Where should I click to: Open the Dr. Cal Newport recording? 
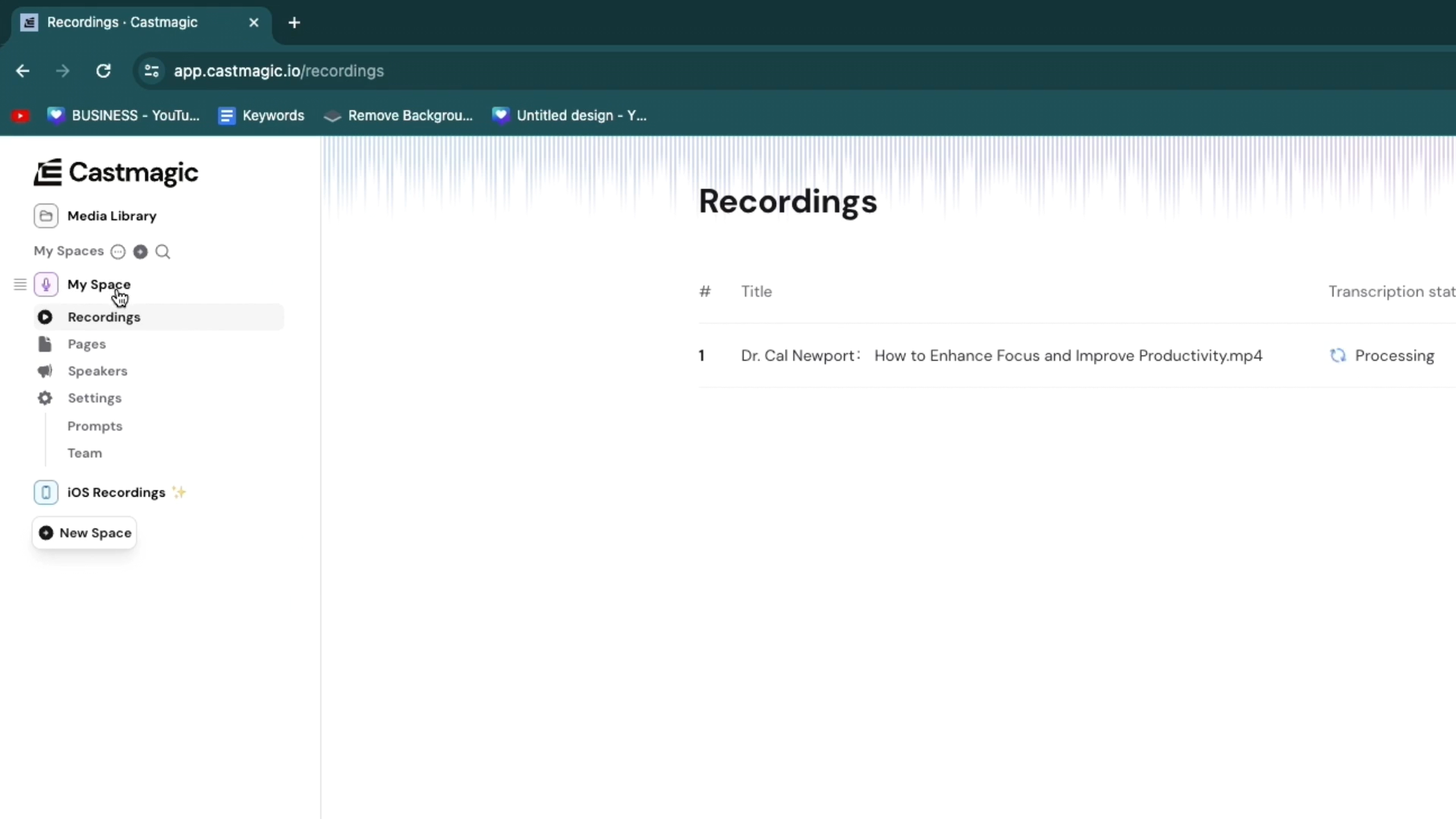(x=1001, y=355)
